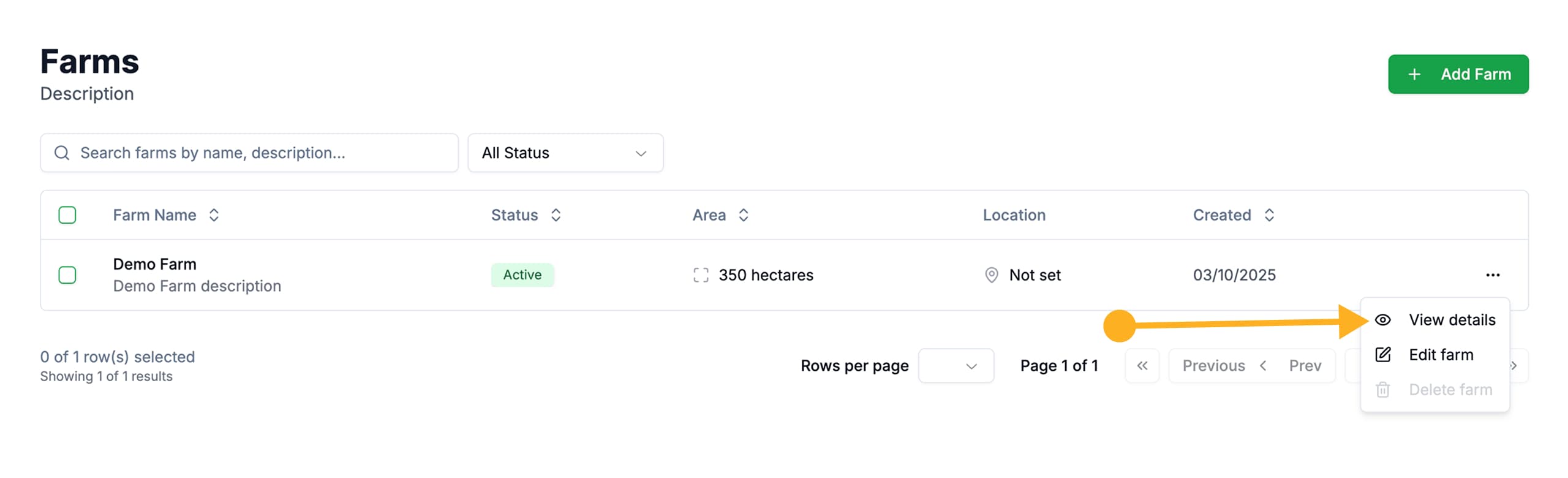The image size is (1568, 478).
Task: Click the trash icon beside Delete farm
Action: (1382, 390)
